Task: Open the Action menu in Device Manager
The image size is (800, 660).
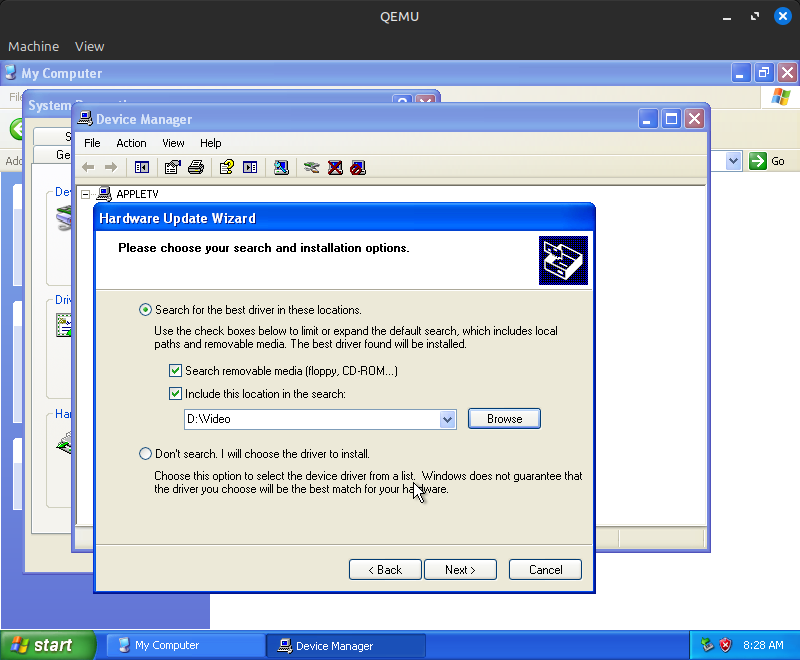Action: (x=131, y=143)
